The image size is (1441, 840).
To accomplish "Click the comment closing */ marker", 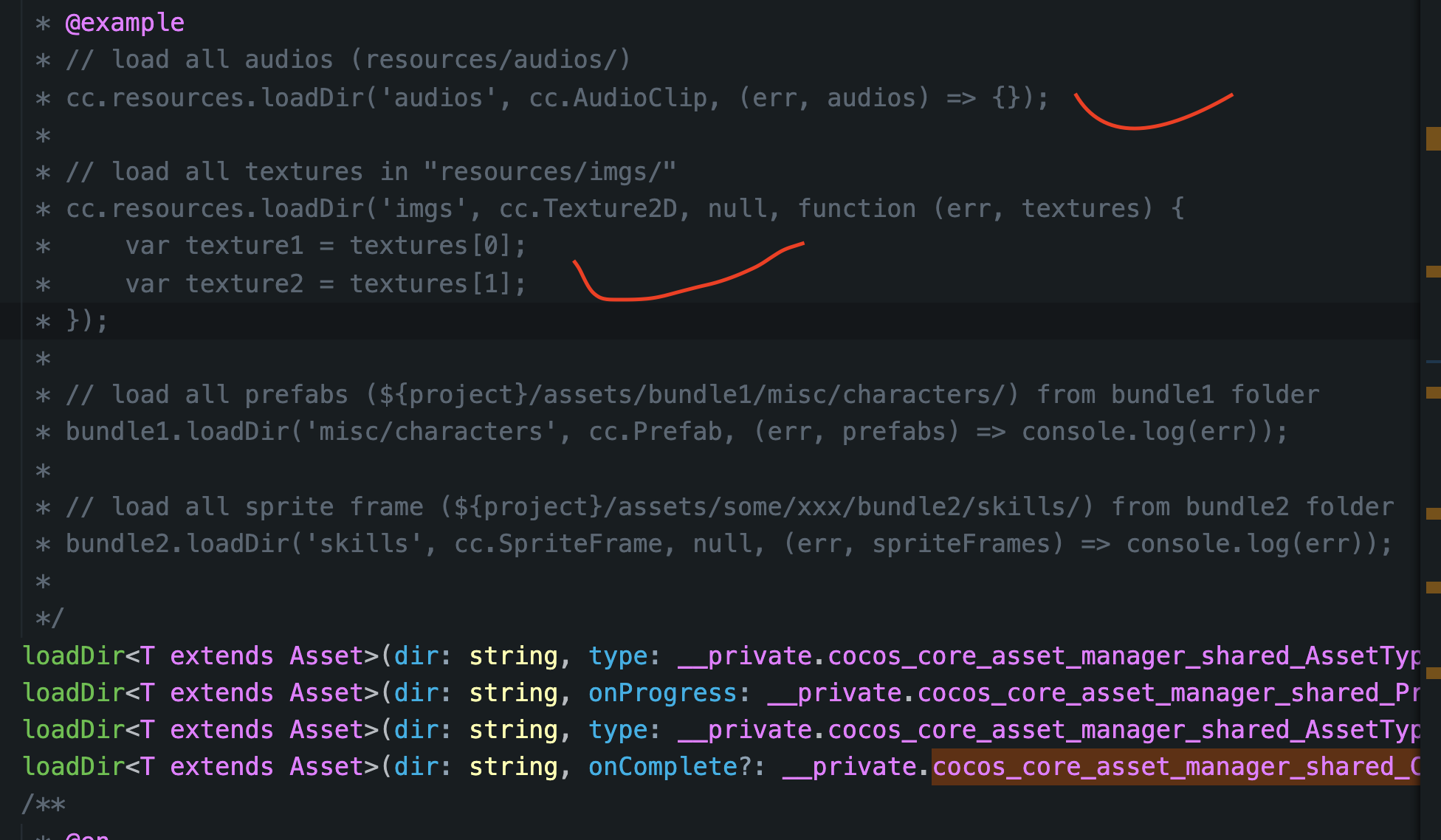I will 49,617.
